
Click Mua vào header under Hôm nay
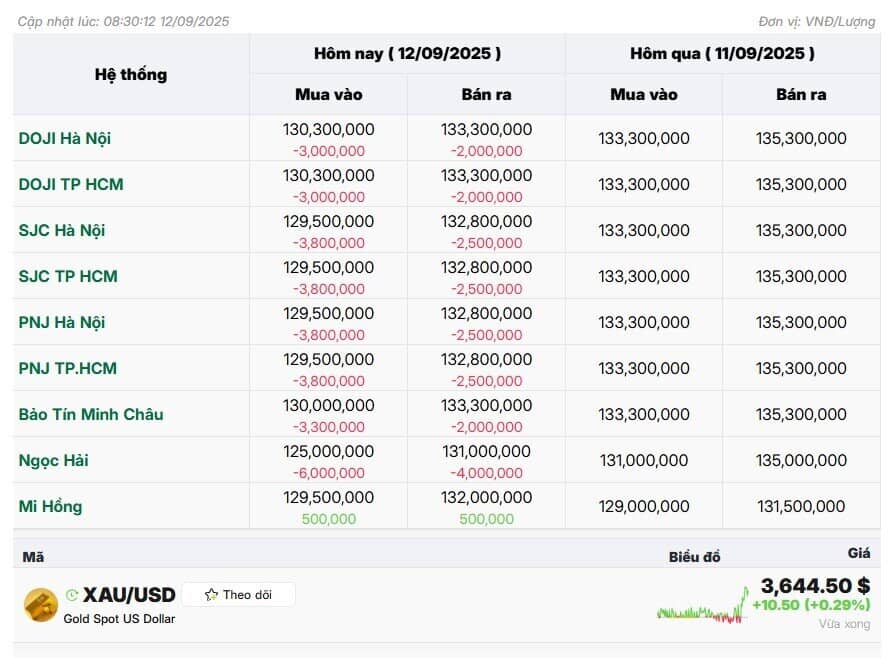329,94
